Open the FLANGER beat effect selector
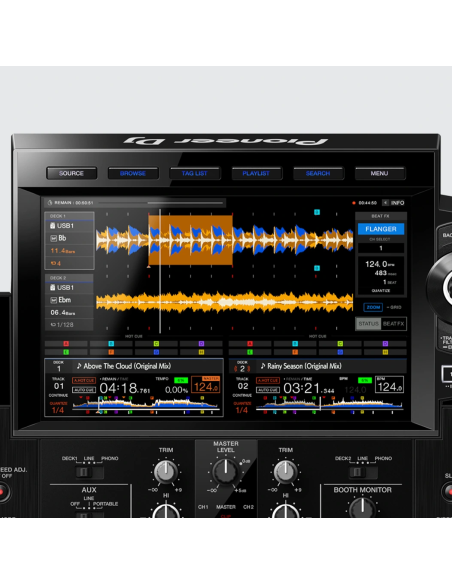 click(x=381, y=229)
